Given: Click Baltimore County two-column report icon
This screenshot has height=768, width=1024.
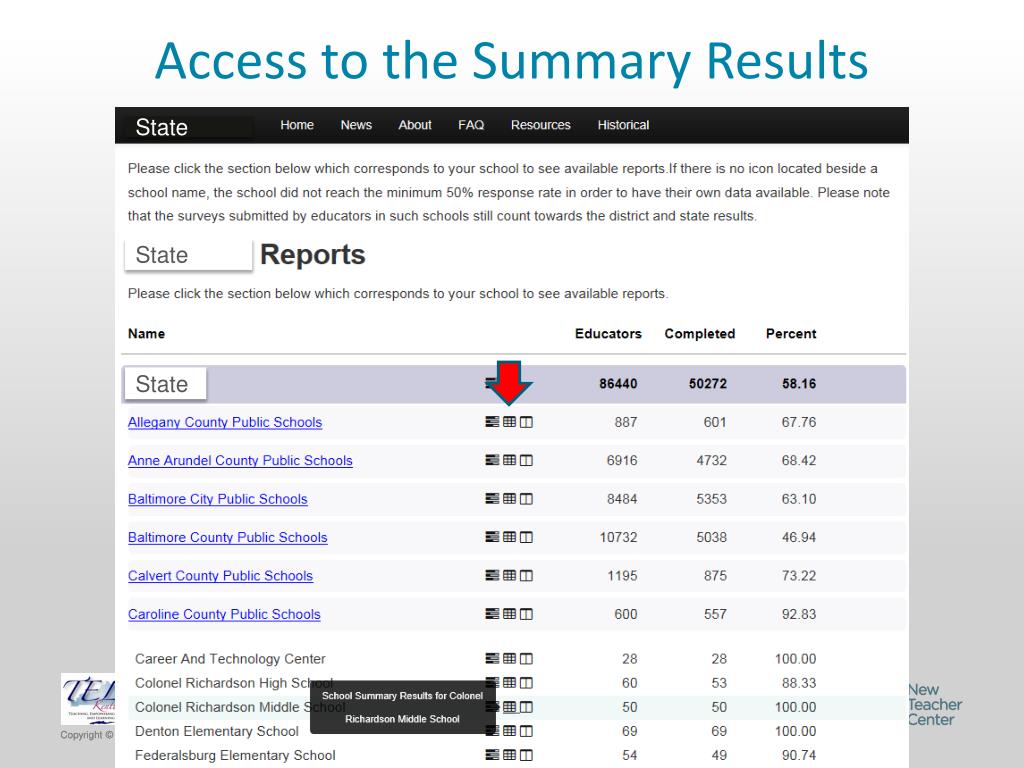Looking at the screenshot, I should tap(526, 537).
